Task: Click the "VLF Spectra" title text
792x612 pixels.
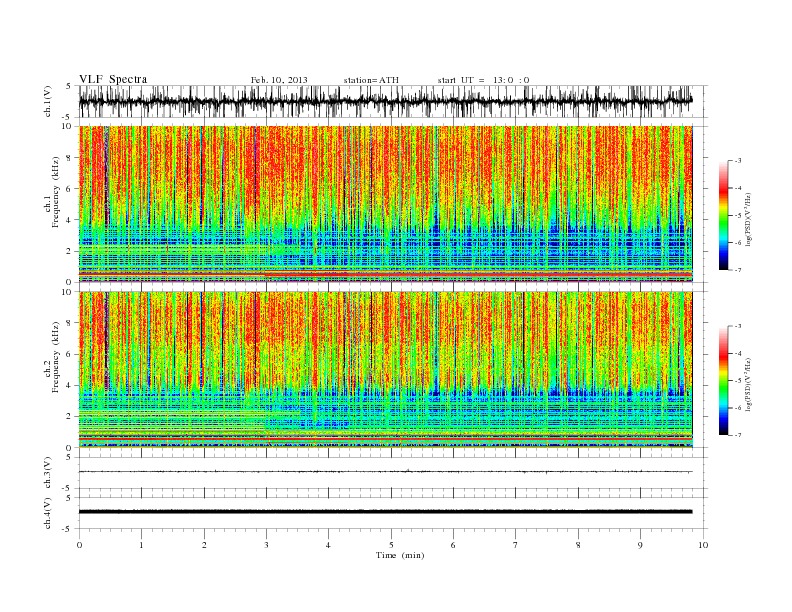Action: click(113, 79)
